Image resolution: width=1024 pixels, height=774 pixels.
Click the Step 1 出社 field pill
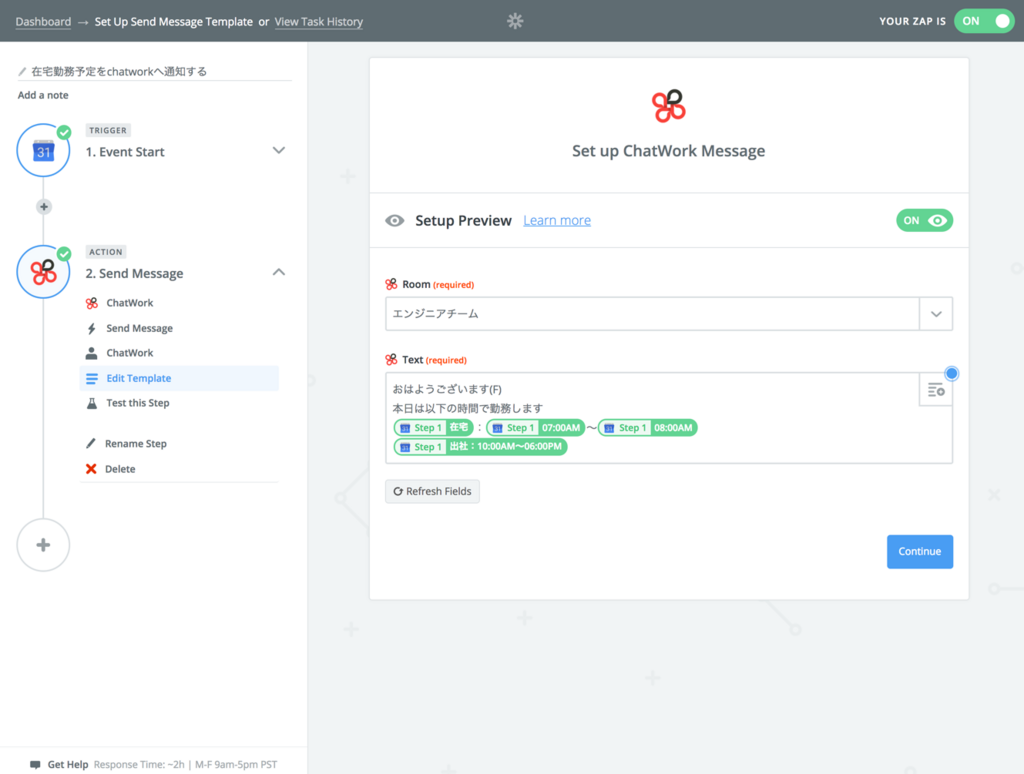point(480,447)
